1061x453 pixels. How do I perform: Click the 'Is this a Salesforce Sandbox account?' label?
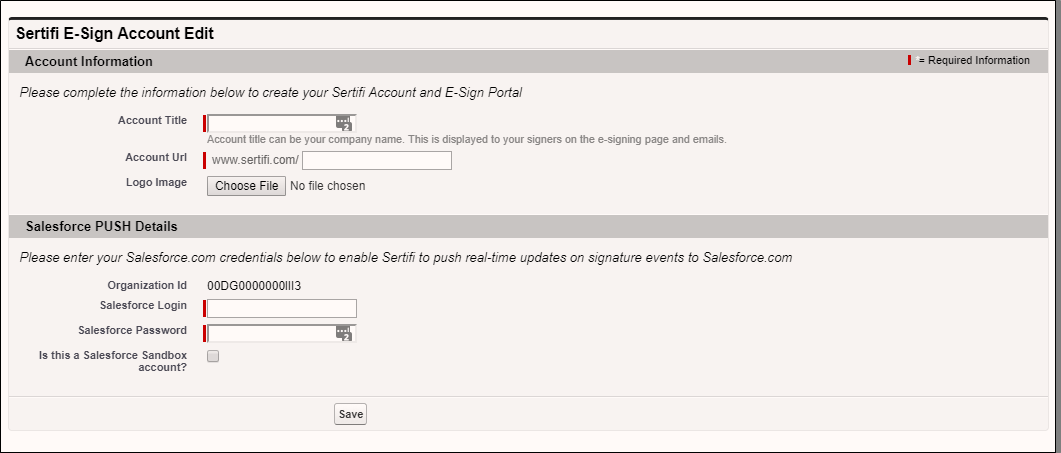point(113,361)
